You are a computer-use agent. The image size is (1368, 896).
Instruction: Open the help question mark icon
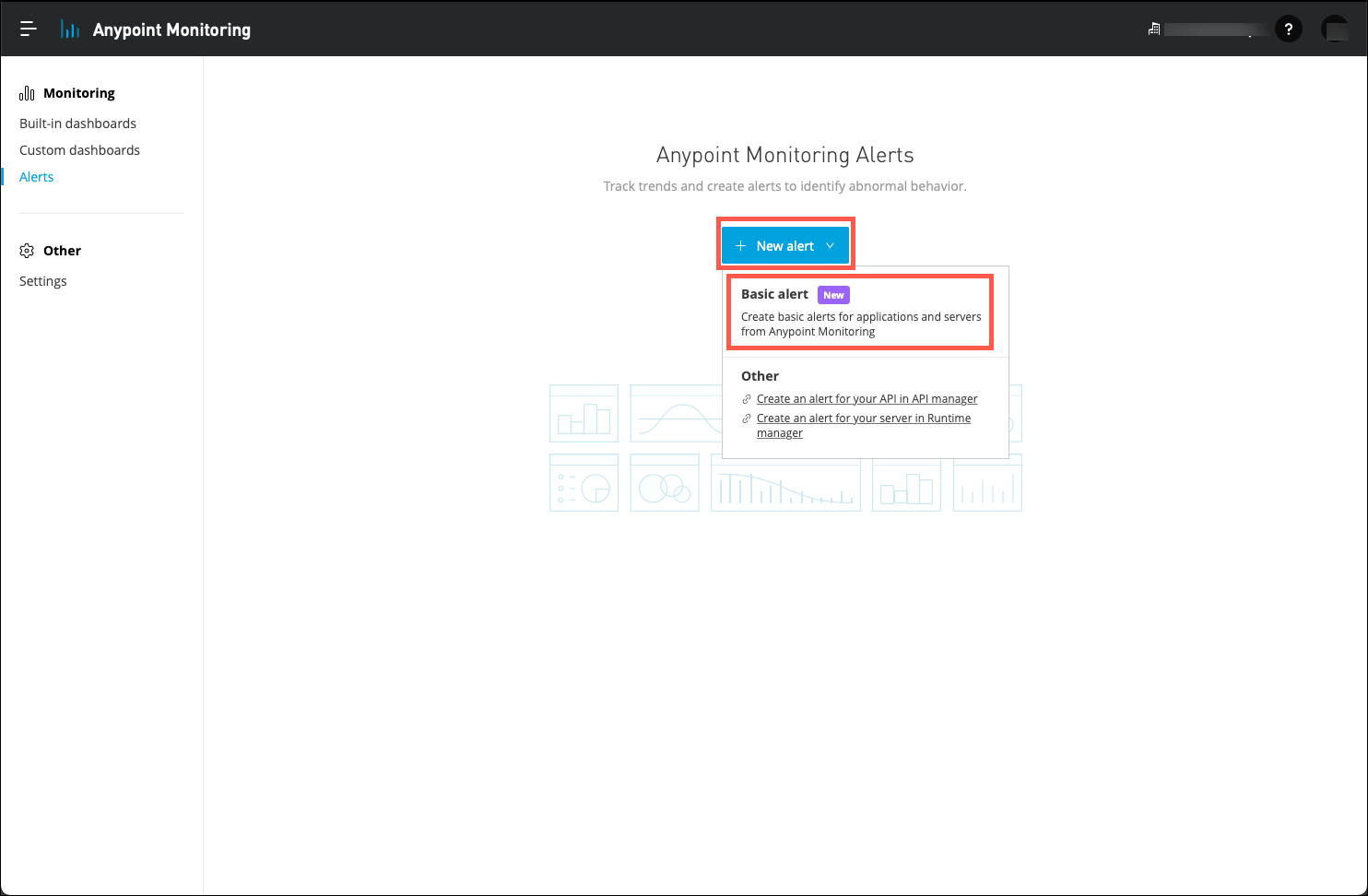[x=1288, y=29]
